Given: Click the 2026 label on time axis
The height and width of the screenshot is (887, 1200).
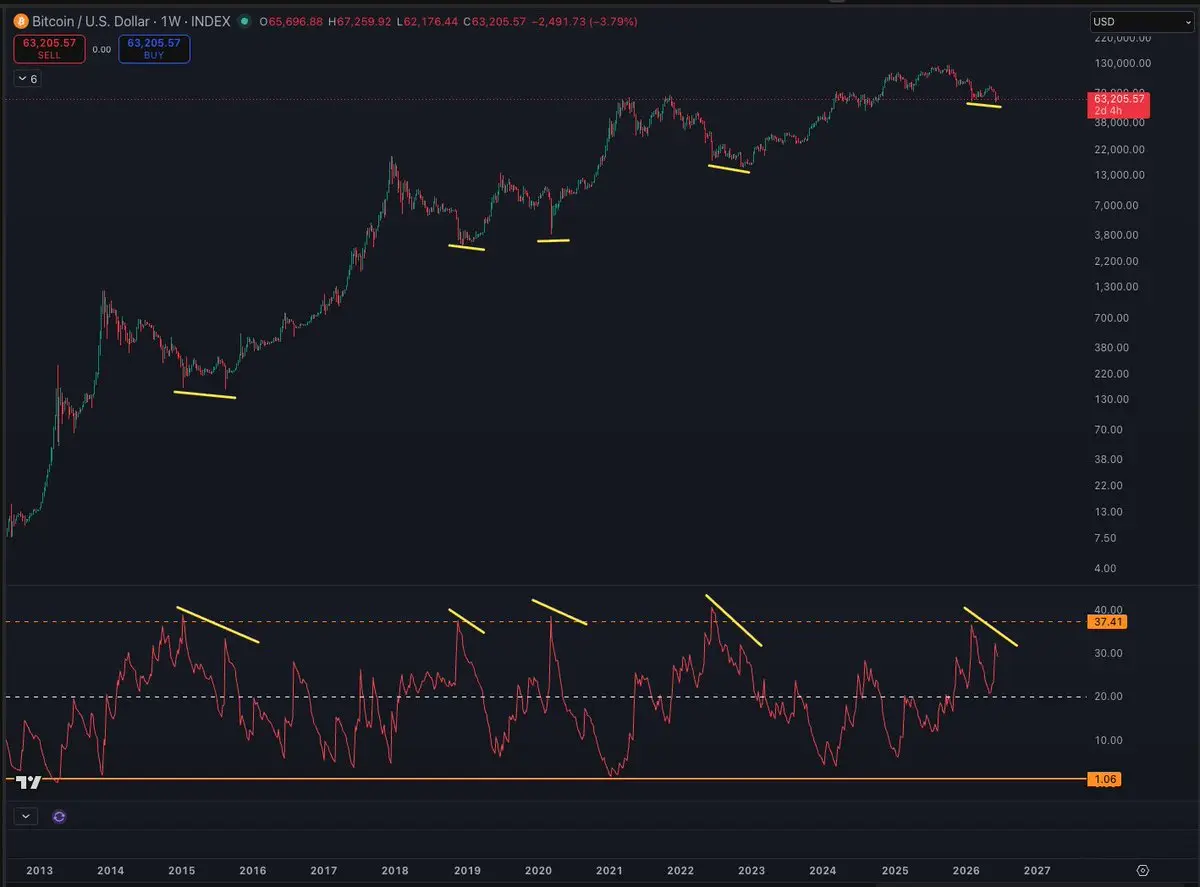Looking at the screenshot, I should [966, 871].
